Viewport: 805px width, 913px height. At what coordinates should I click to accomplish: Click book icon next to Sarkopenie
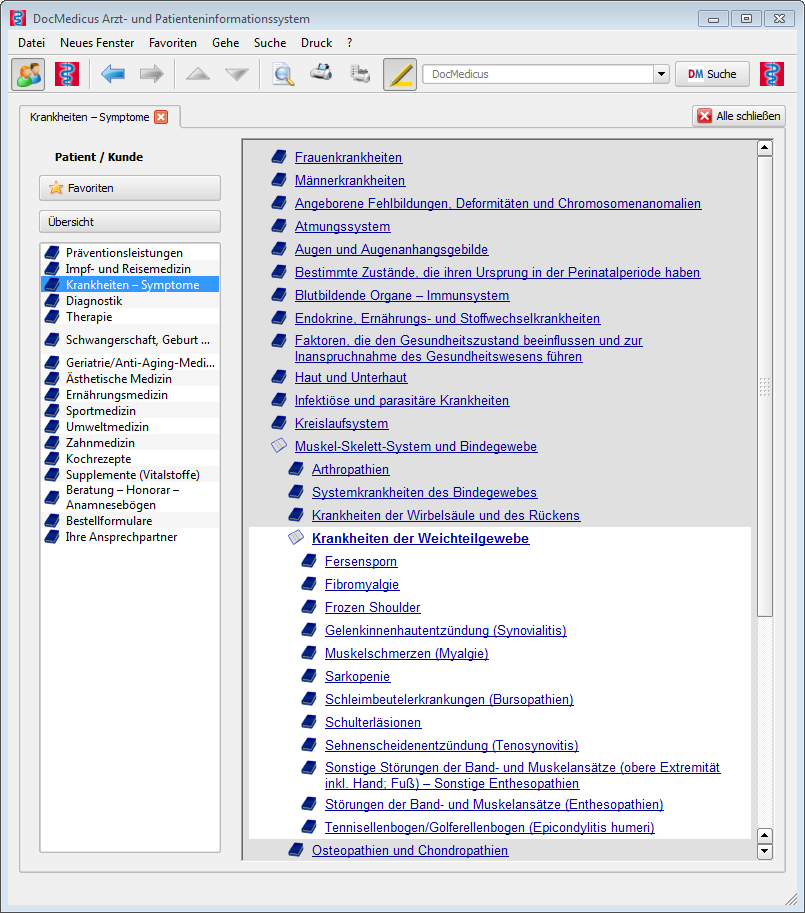[x=310, y=675]
